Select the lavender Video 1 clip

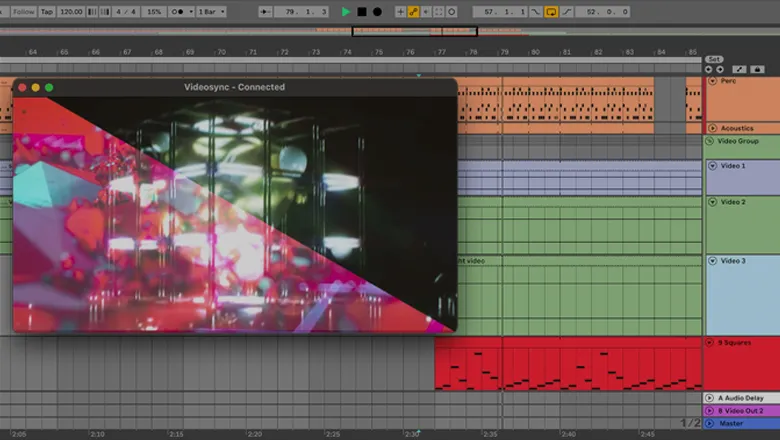pos(579,177)
